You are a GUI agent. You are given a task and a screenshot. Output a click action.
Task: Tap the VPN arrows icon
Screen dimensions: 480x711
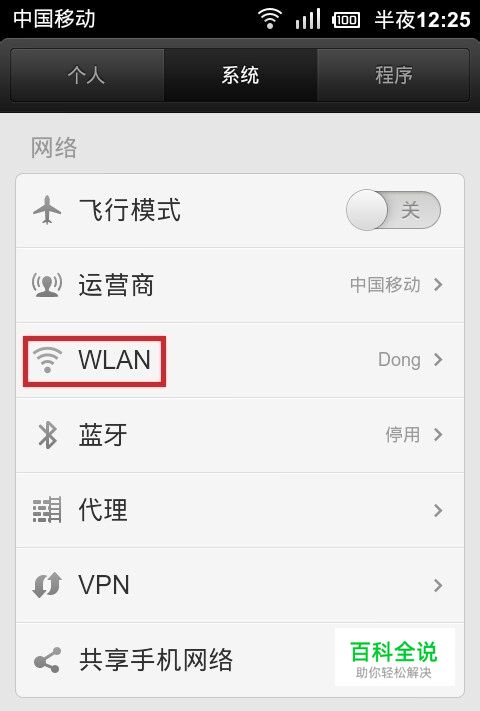point(47,584)
